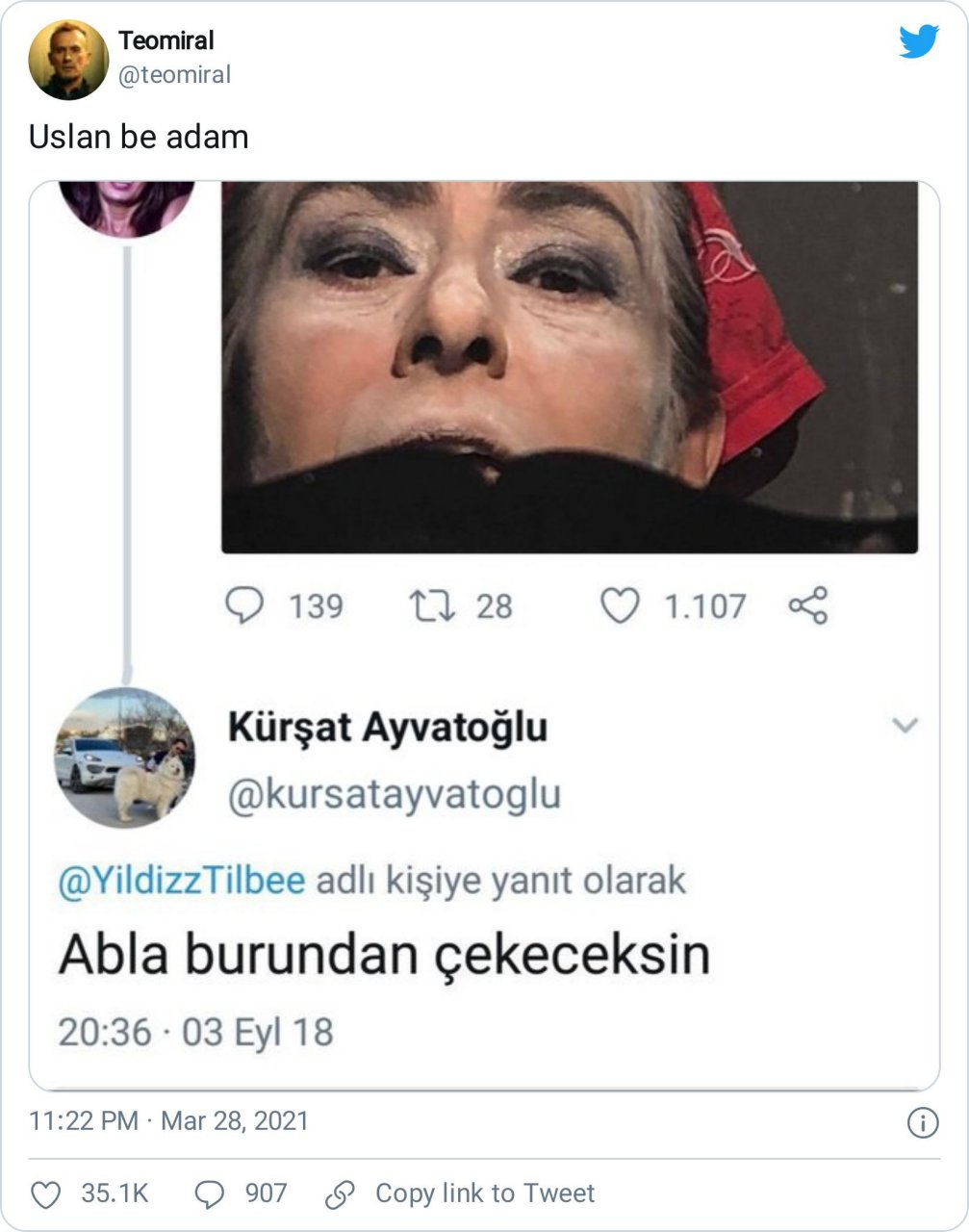
Task: Open Teomiral's profile avatar
Action: tap(68, 60)
